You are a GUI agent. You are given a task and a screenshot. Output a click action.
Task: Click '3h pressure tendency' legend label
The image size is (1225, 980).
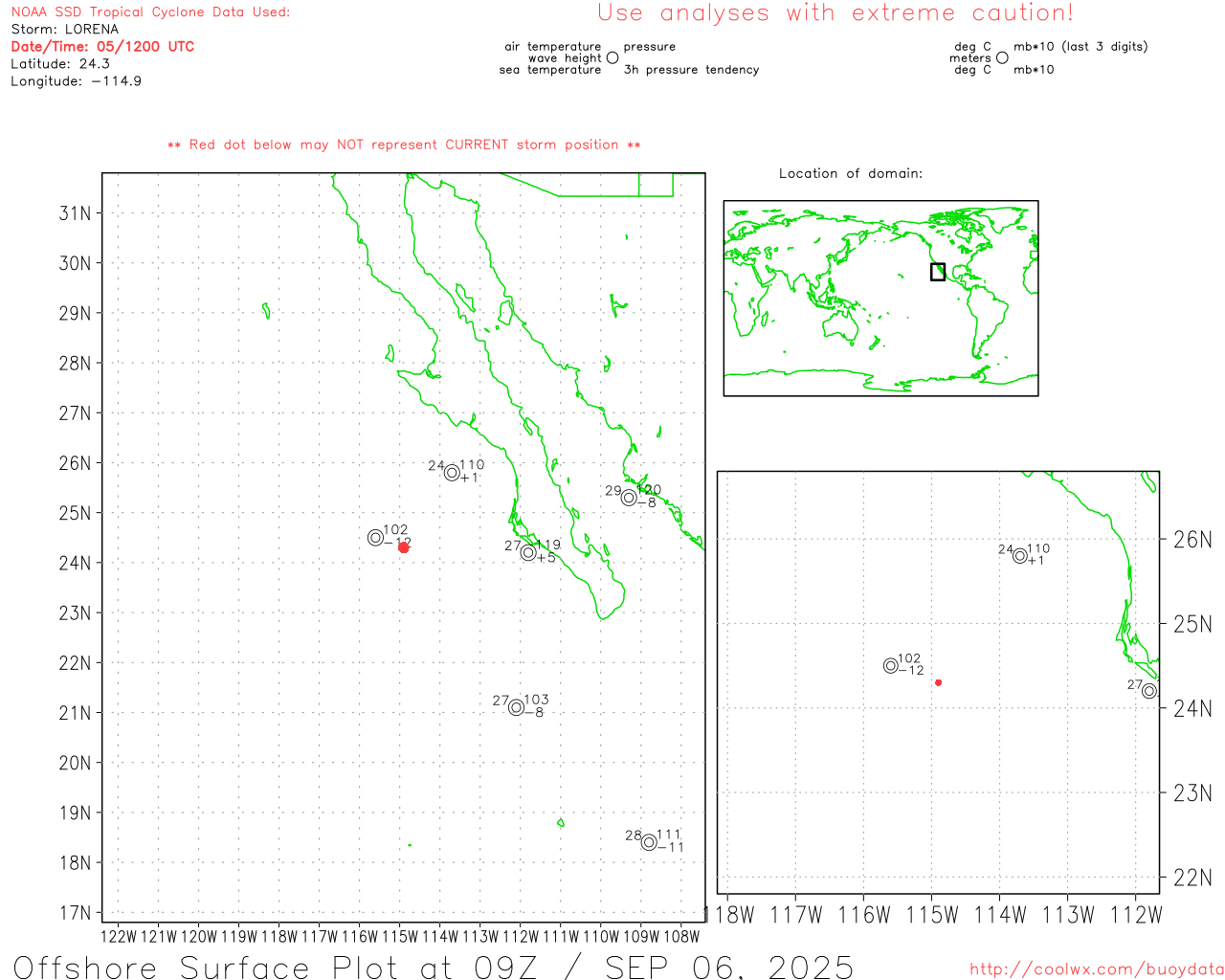coord(691,69)
